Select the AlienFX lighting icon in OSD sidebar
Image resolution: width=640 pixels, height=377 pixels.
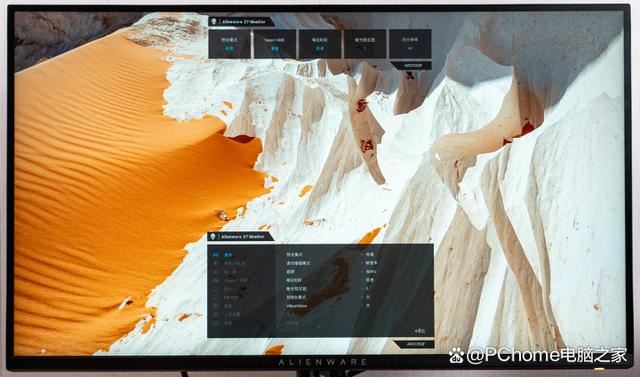point(216,280)
